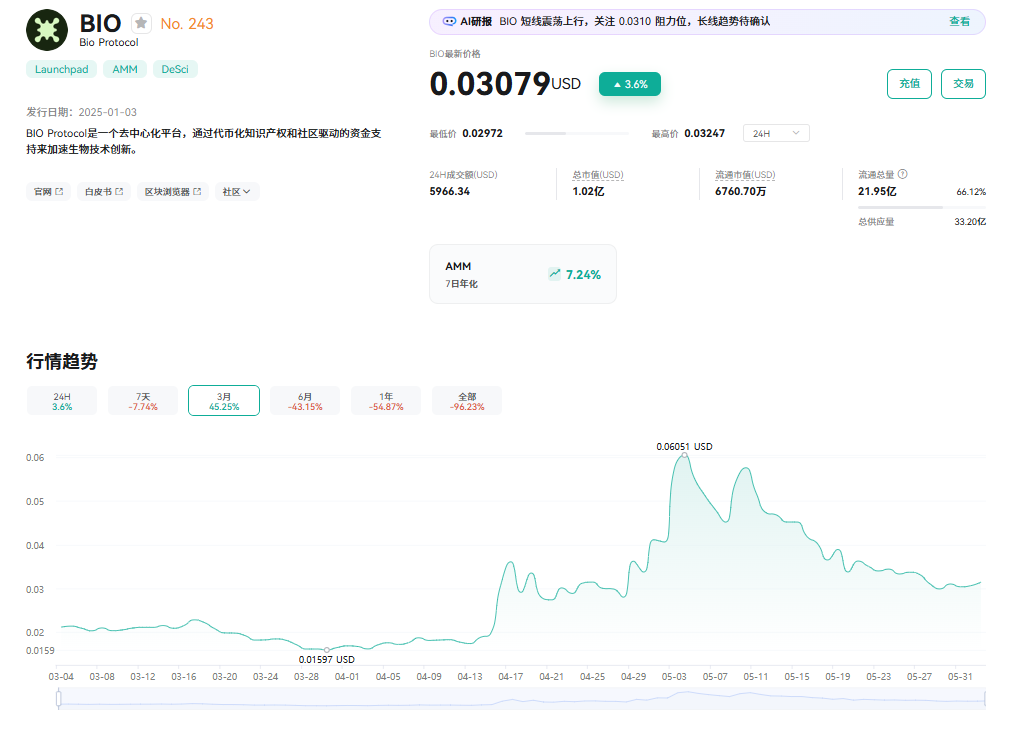
Task: Click the BIO token logo icon
Action: click(47, 30)
